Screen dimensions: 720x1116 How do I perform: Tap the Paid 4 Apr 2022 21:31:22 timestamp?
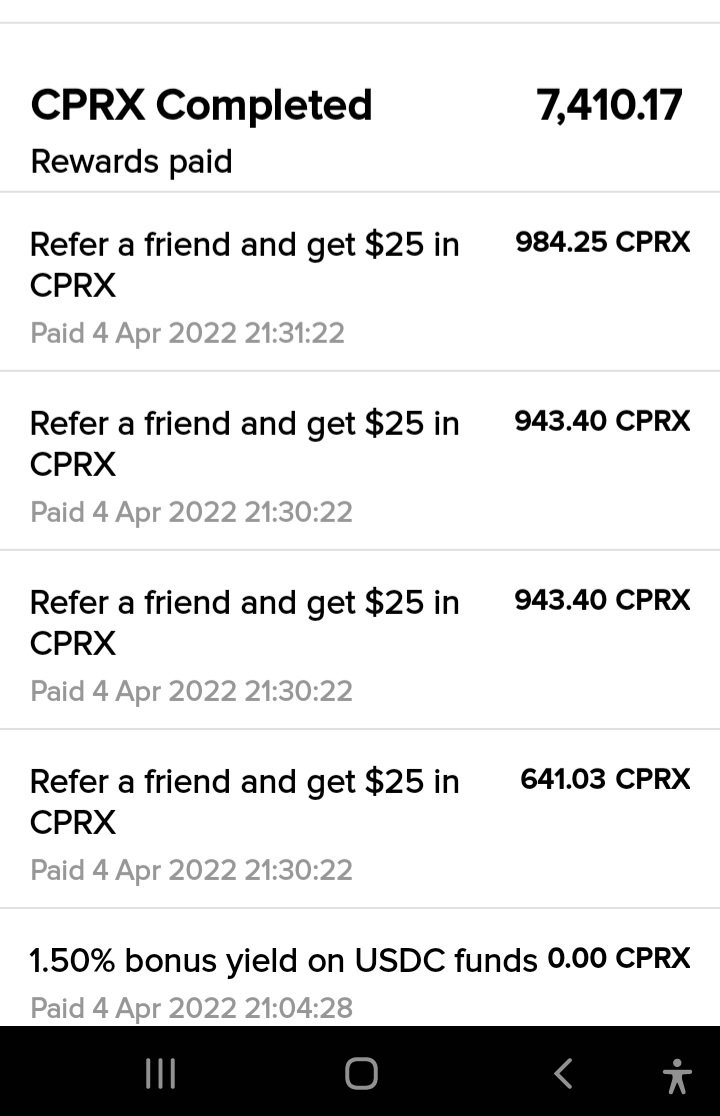pyautogui.click(x=187, y=333)
